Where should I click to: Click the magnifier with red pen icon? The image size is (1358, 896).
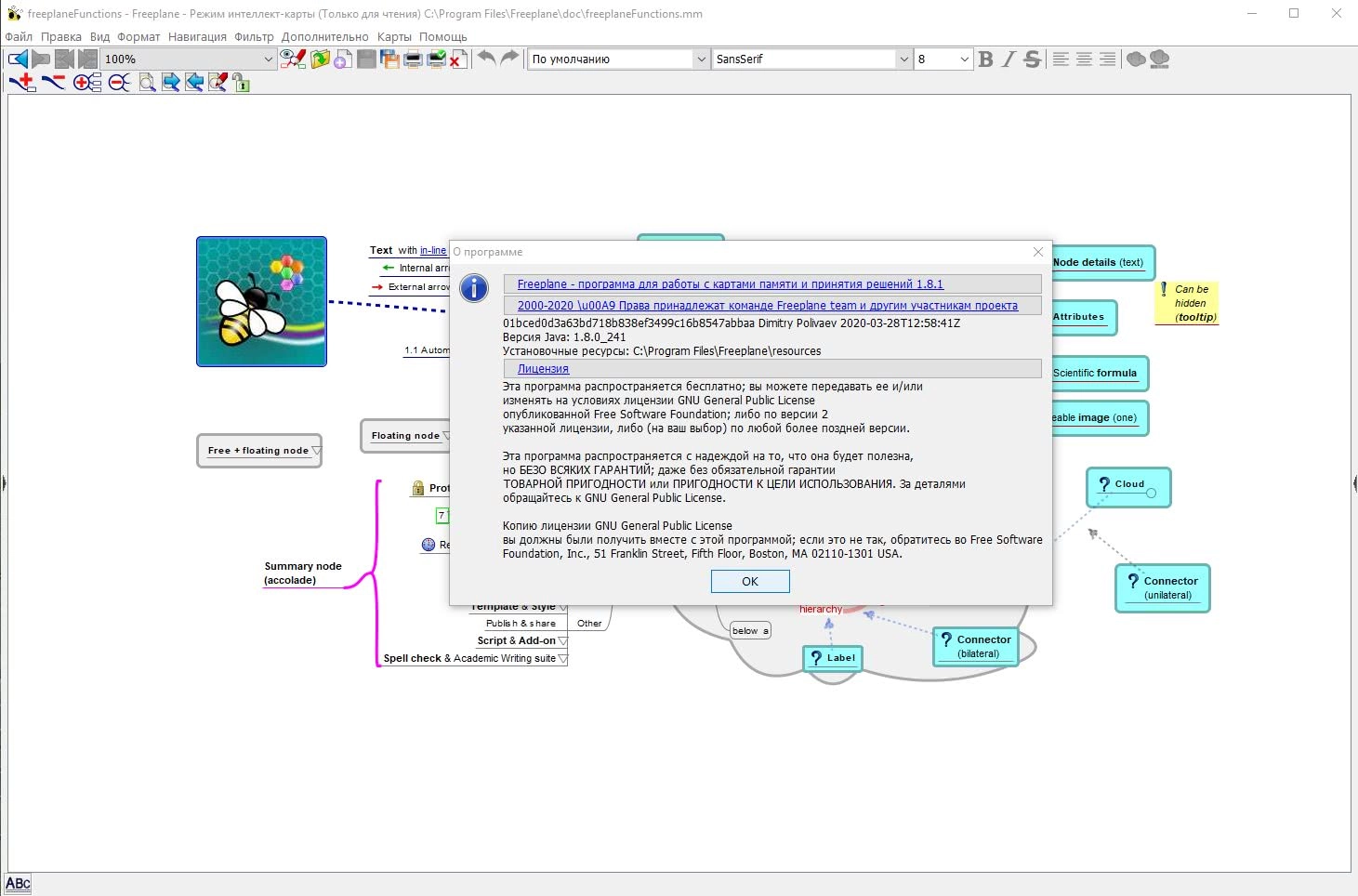click(x=218, y=83)
